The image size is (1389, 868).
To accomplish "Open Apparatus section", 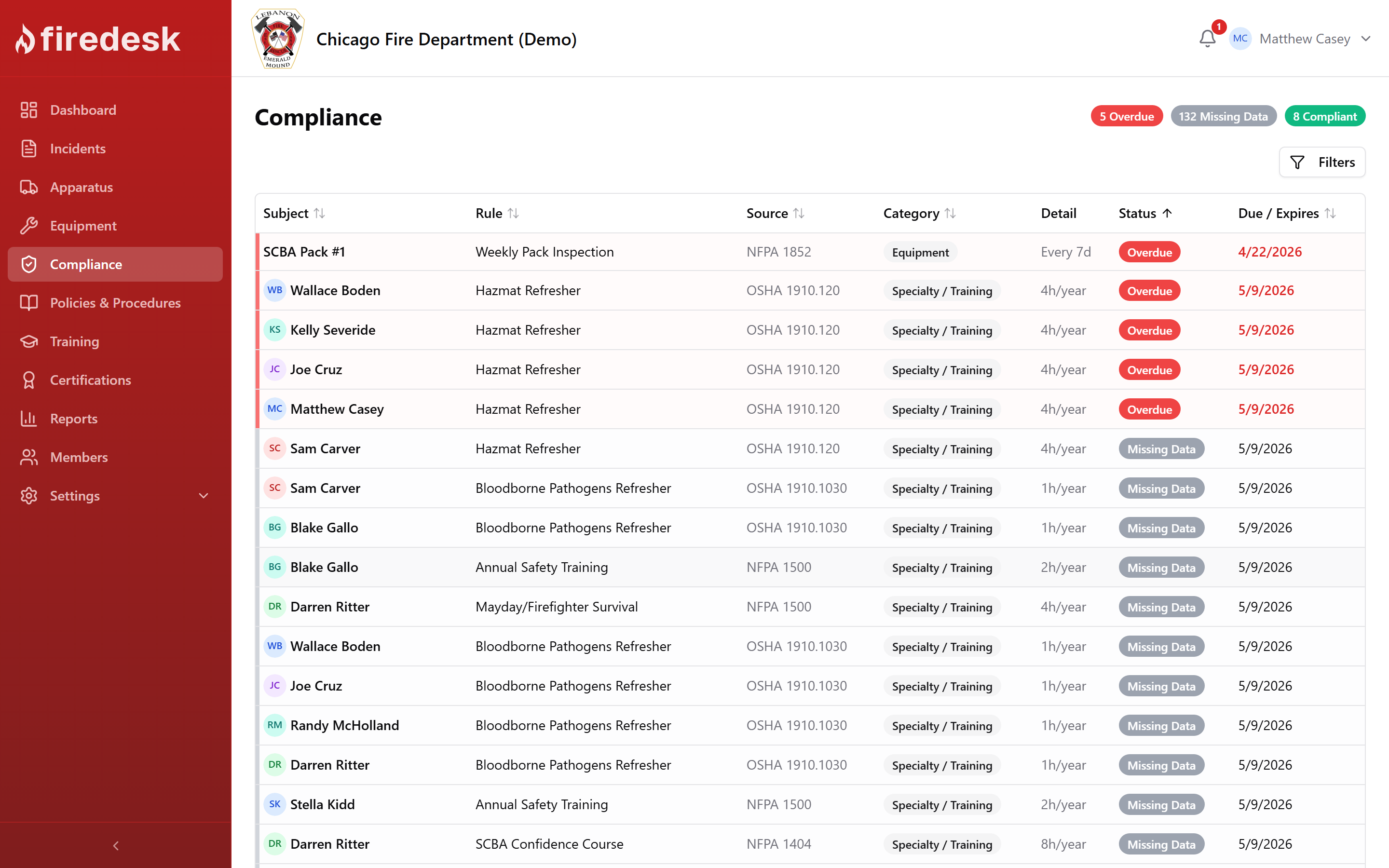I will point(115,187).
